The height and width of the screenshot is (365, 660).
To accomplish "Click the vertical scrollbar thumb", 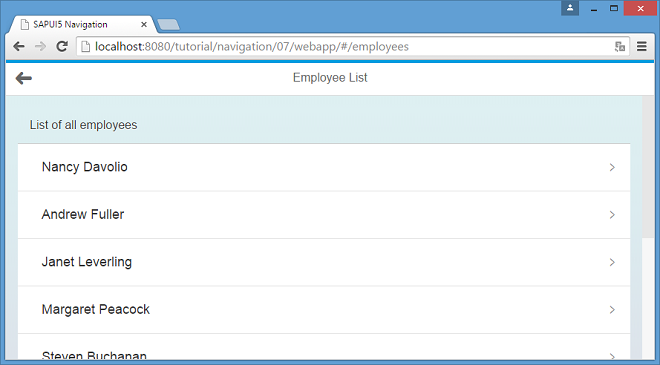I will pyautogui.click(x=648, y=167).
